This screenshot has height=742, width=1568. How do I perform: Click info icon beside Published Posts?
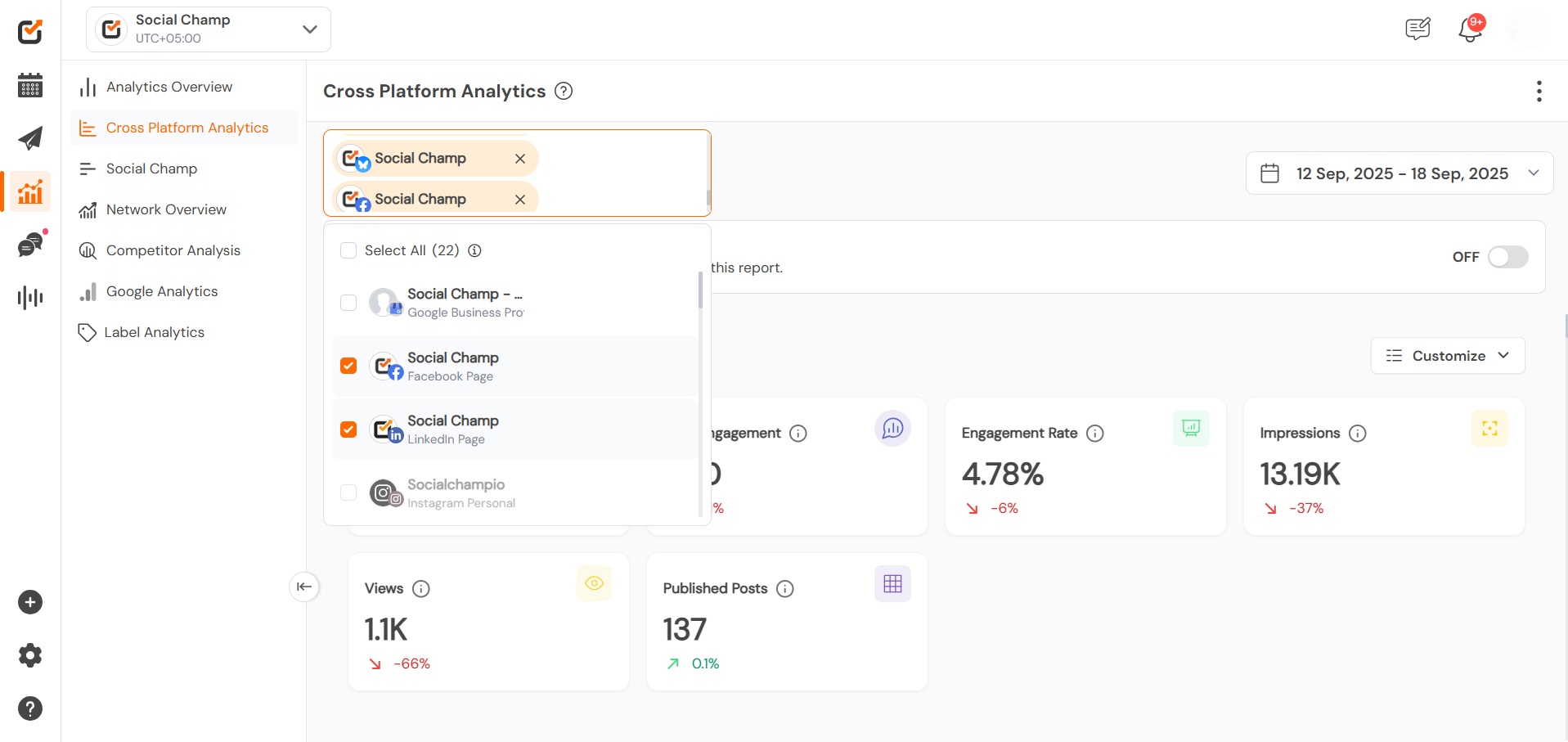785,589
